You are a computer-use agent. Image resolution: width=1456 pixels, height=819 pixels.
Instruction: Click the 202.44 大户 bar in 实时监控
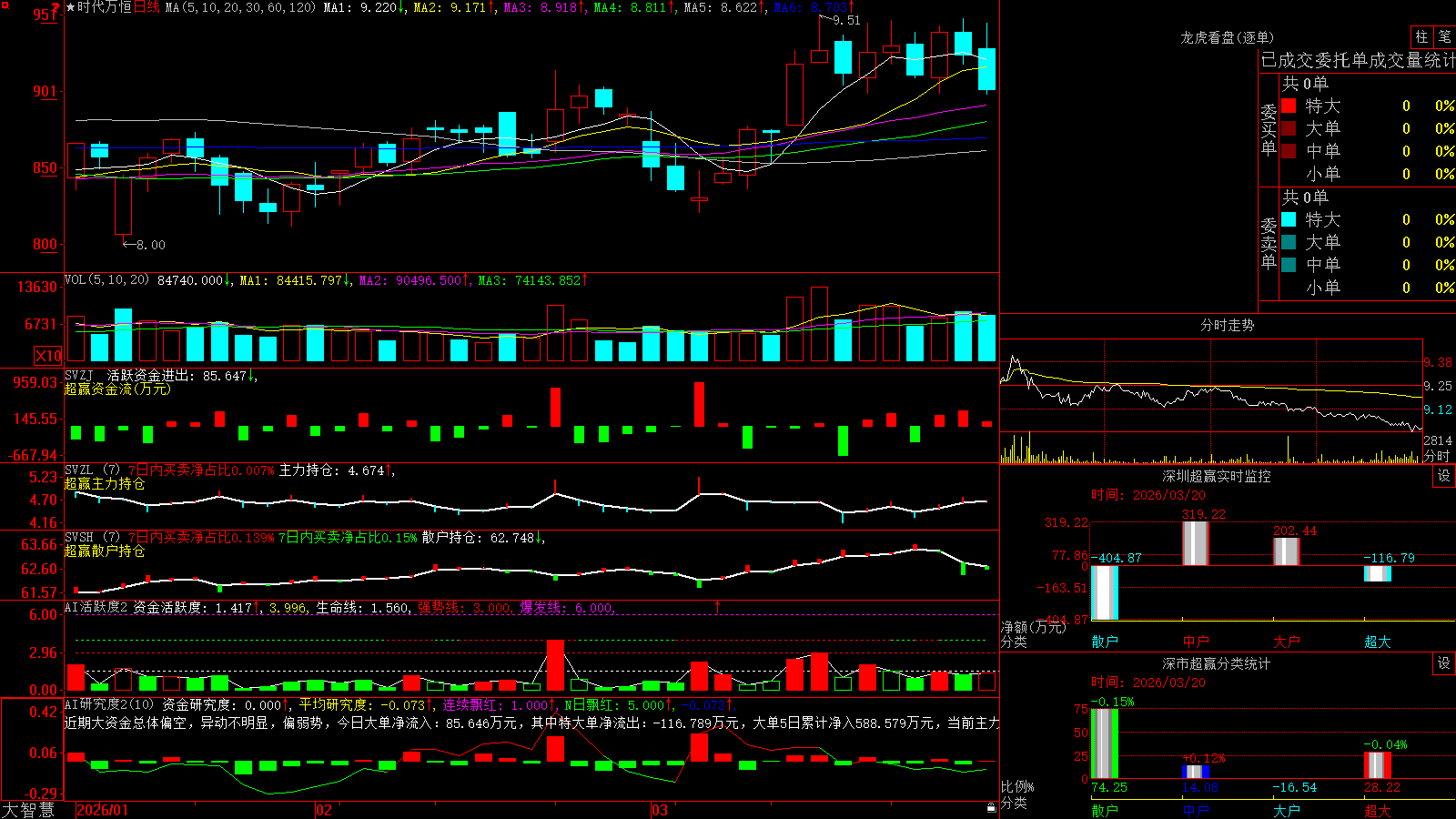(1287, 551)
